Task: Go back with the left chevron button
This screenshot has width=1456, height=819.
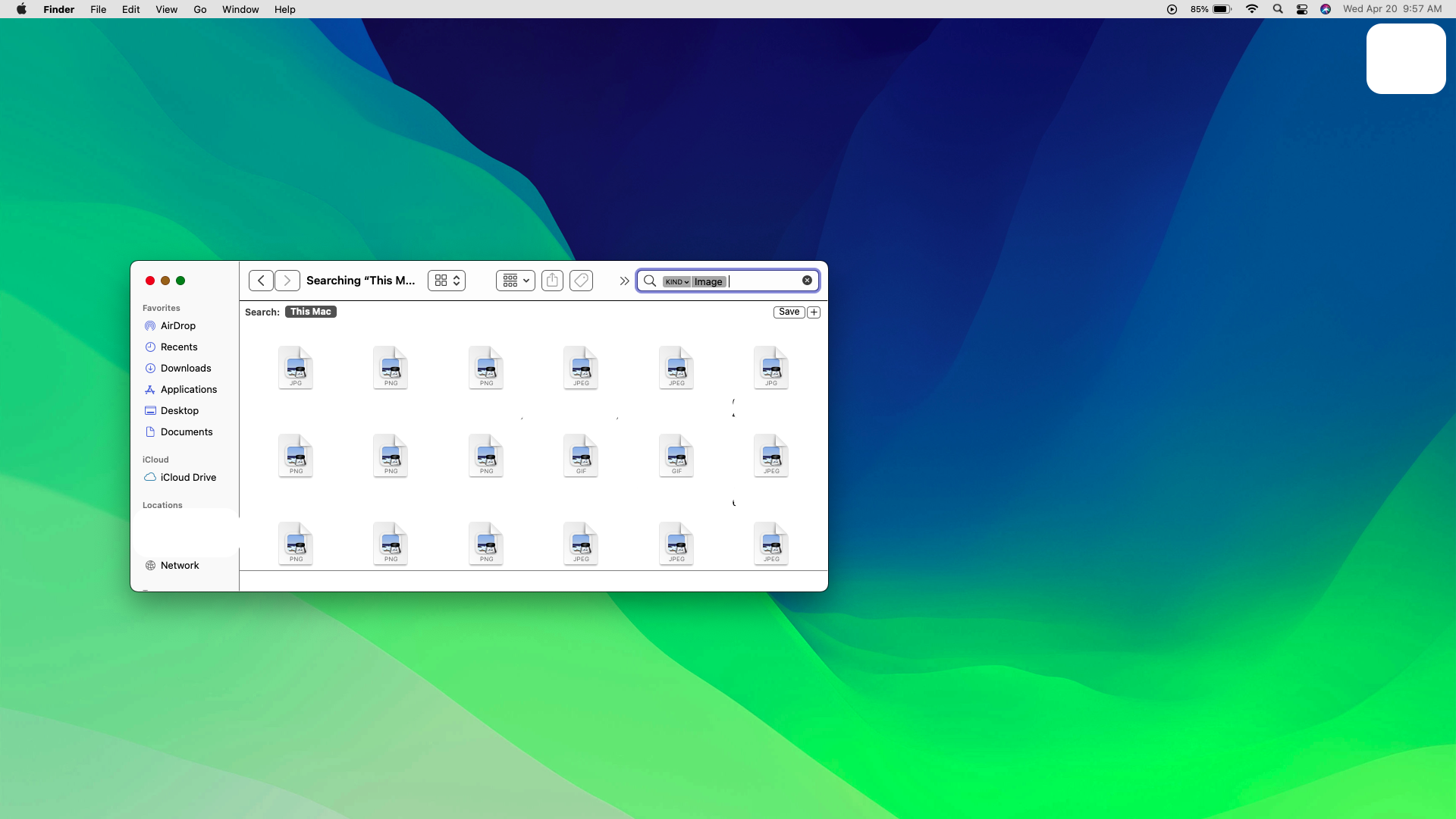Action: tap(261, 281)
